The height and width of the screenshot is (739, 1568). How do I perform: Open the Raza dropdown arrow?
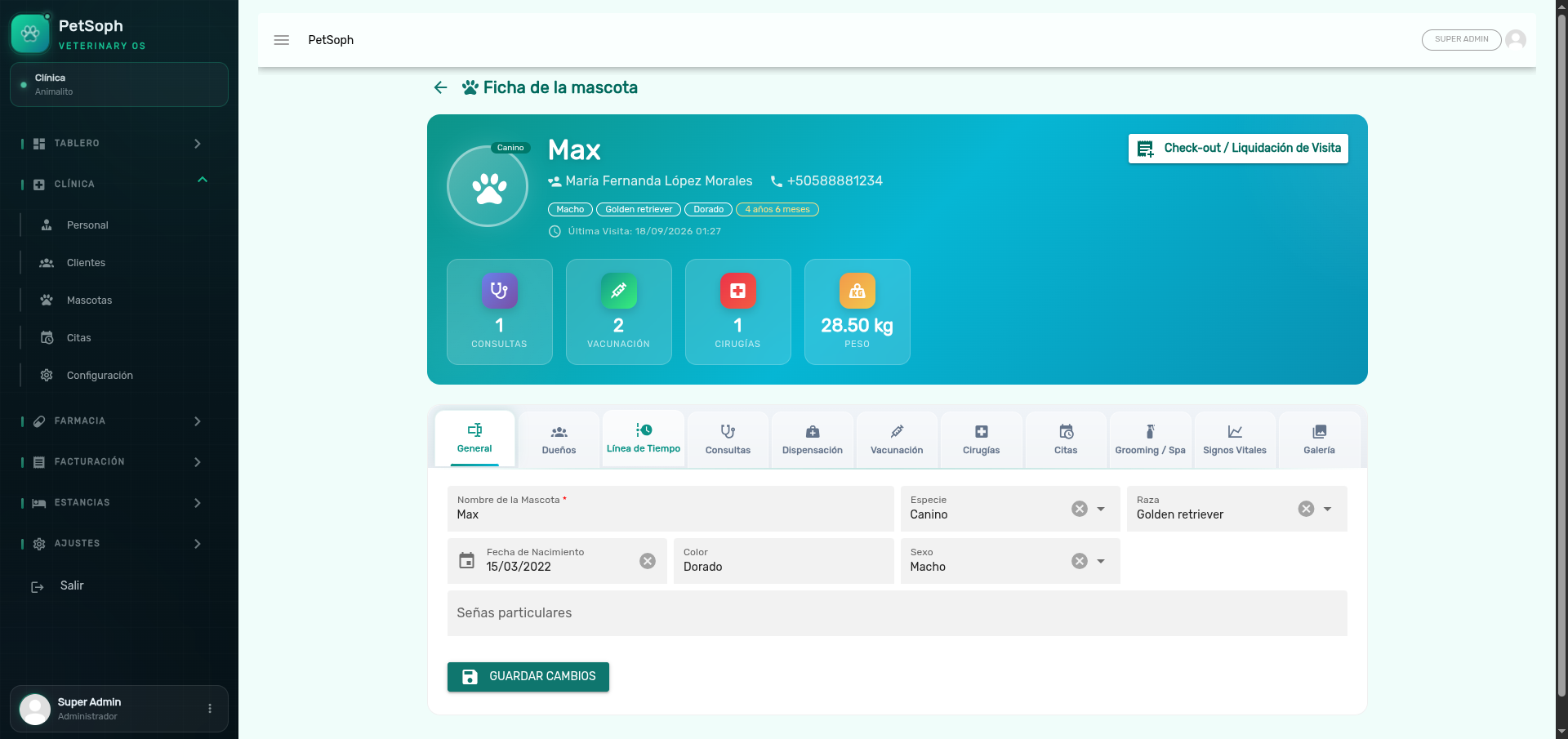[x=1328, y=509]
